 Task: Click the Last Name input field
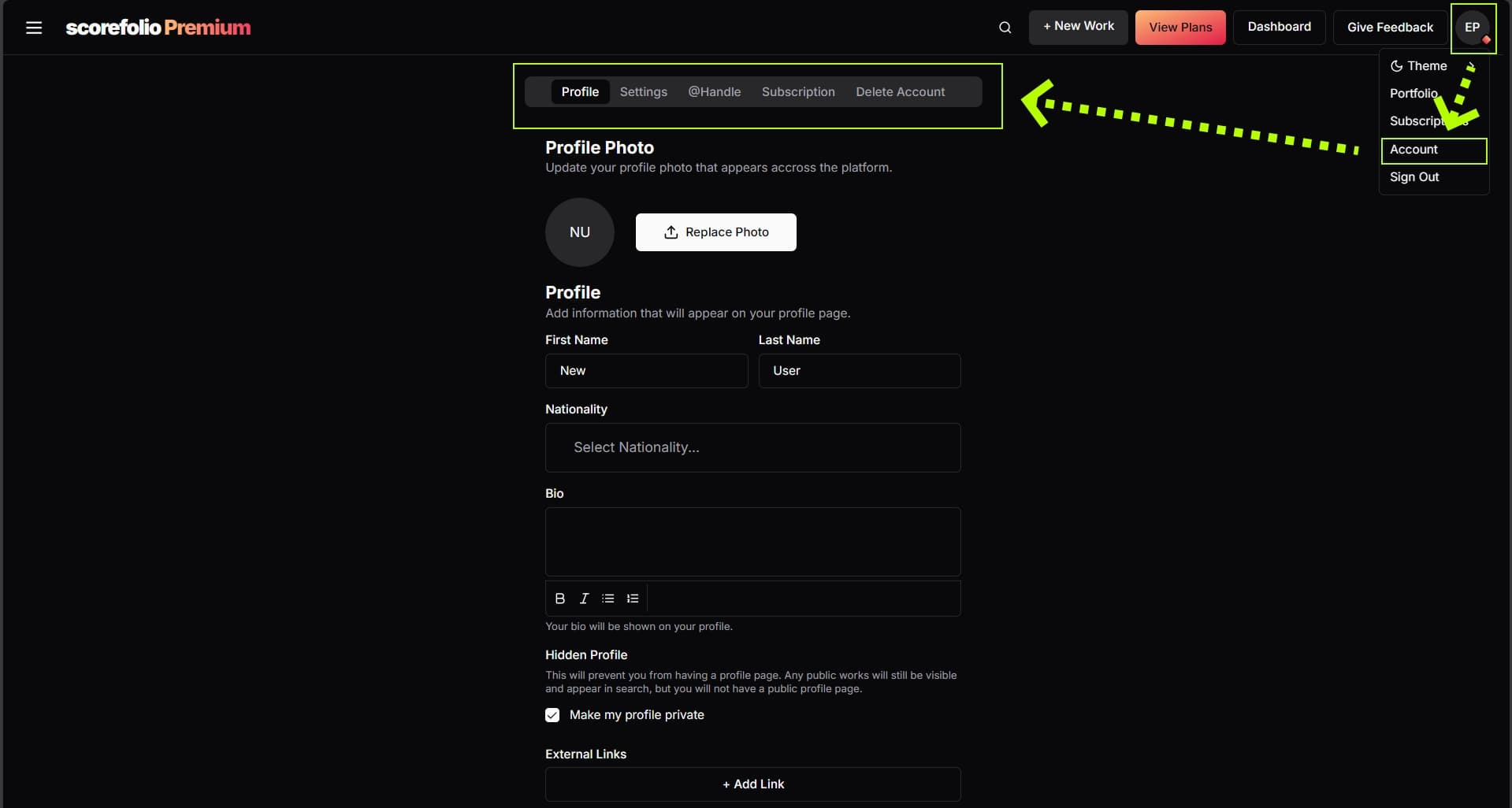point(860,371)
